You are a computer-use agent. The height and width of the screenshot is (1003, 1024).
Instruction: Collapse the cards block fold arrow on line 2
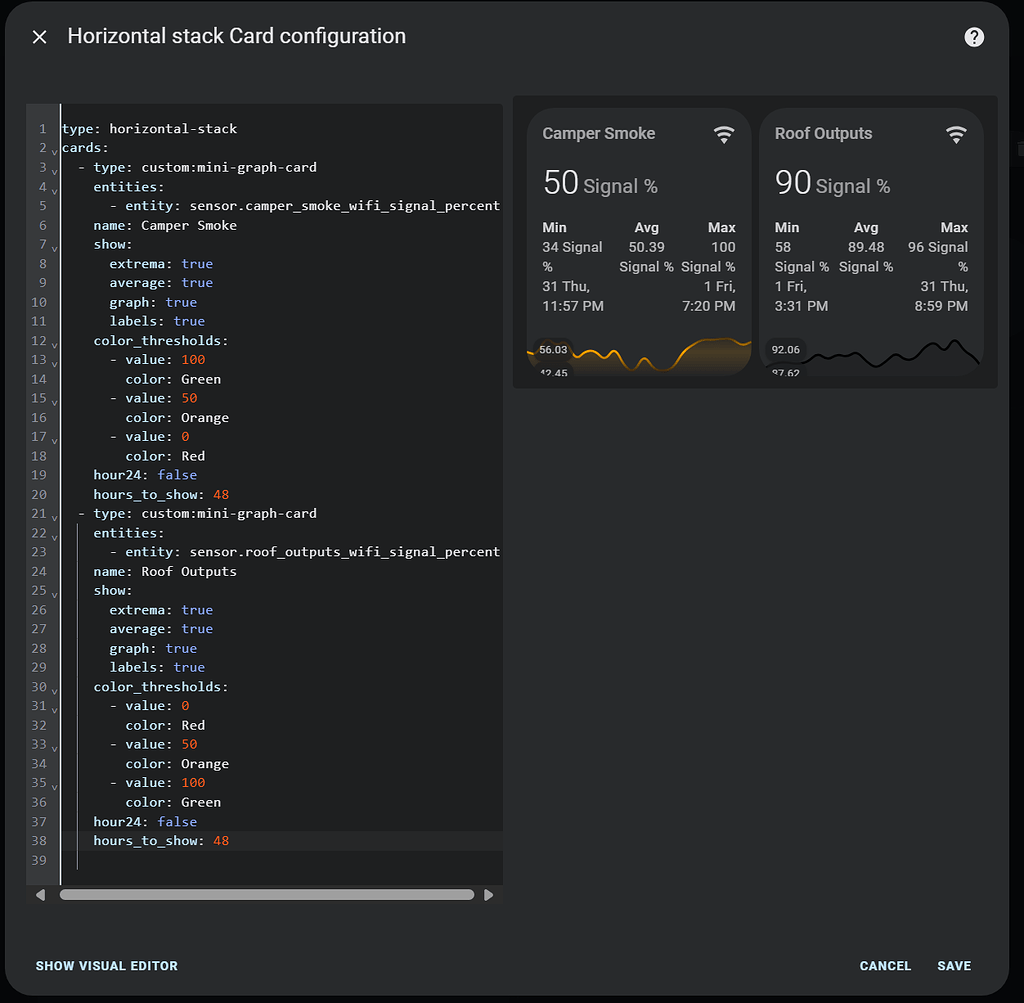coord(55,149)
